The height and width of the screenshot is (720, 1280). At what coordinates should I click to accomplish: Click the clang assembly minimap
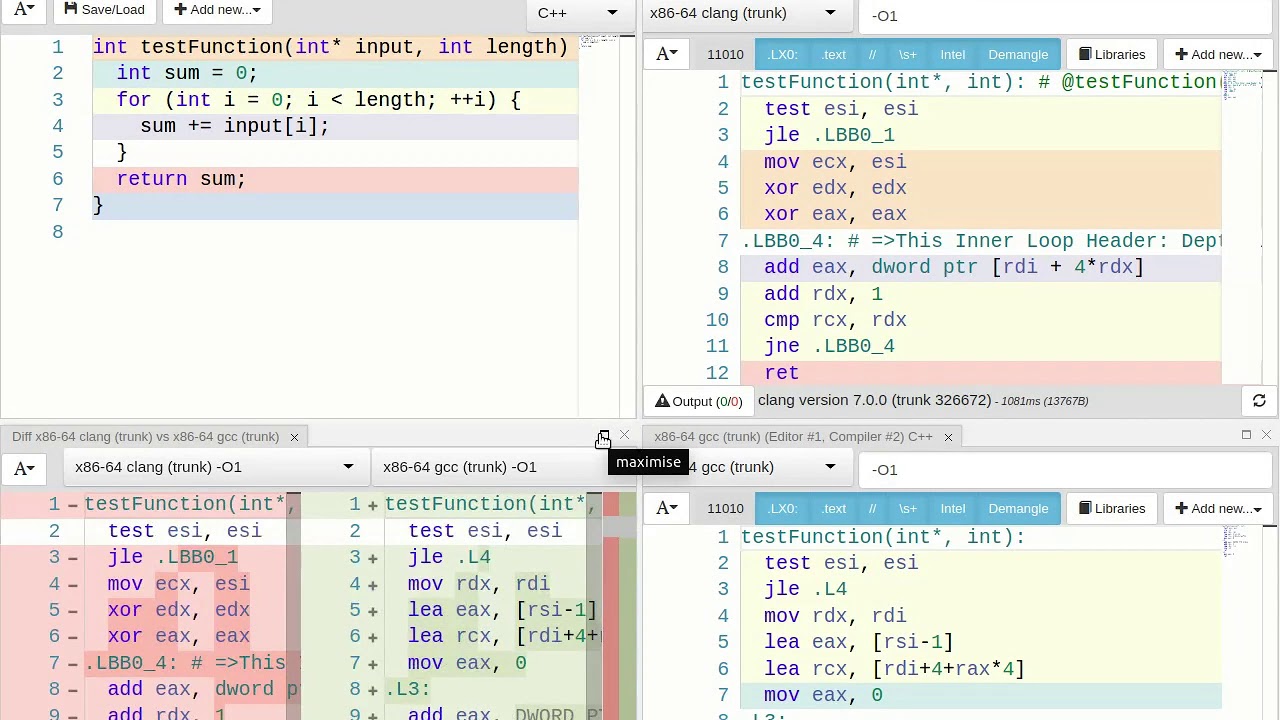point(1242,226)
